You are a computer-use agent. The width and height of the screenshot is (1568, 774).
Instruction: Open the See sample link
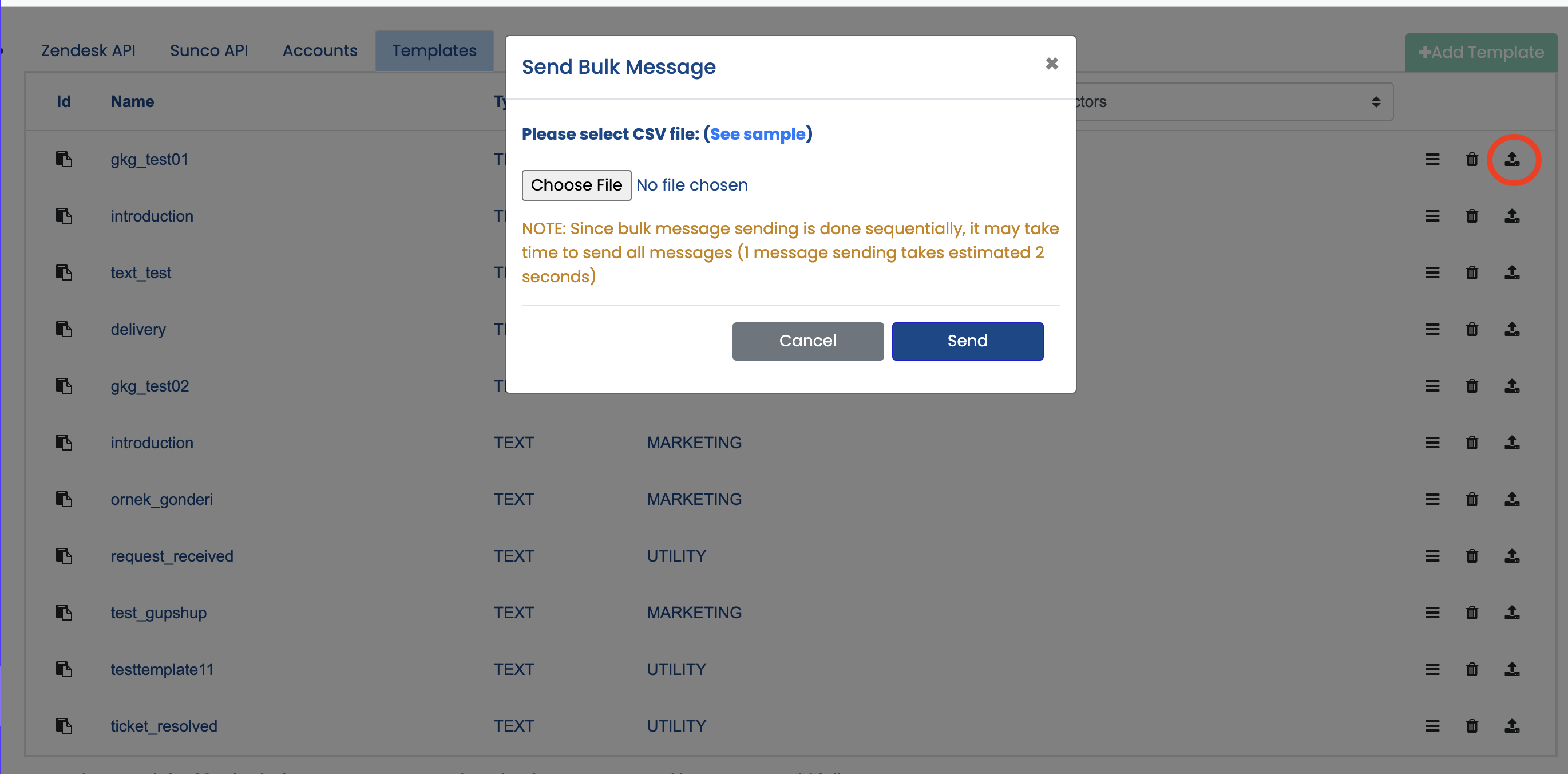tap(757, 134)
